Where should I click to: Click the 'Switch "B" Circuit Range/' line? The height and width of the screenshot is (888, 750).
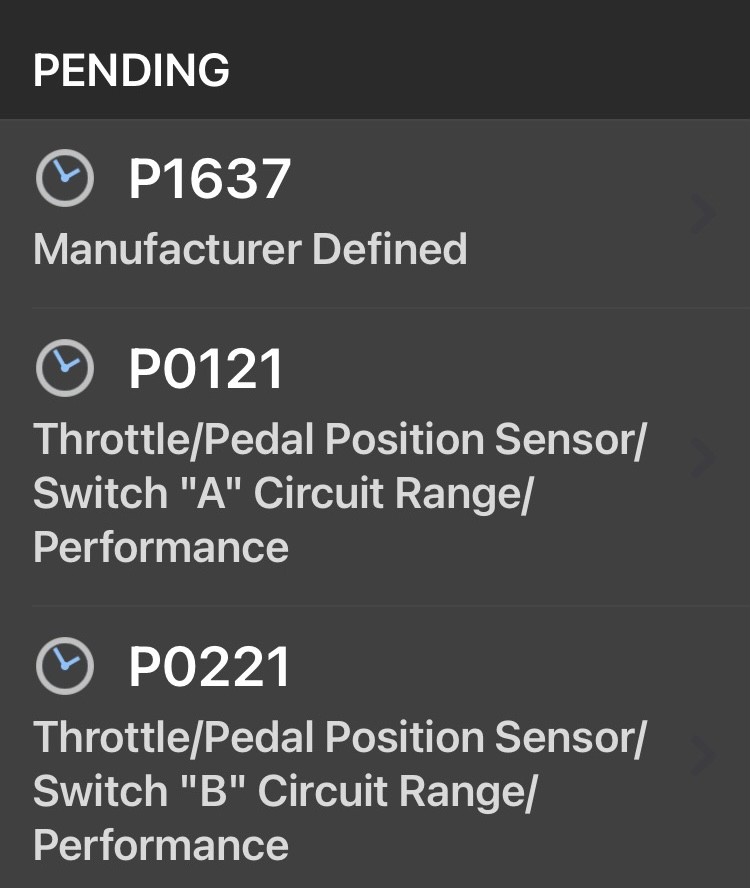[x=285, y=792]
